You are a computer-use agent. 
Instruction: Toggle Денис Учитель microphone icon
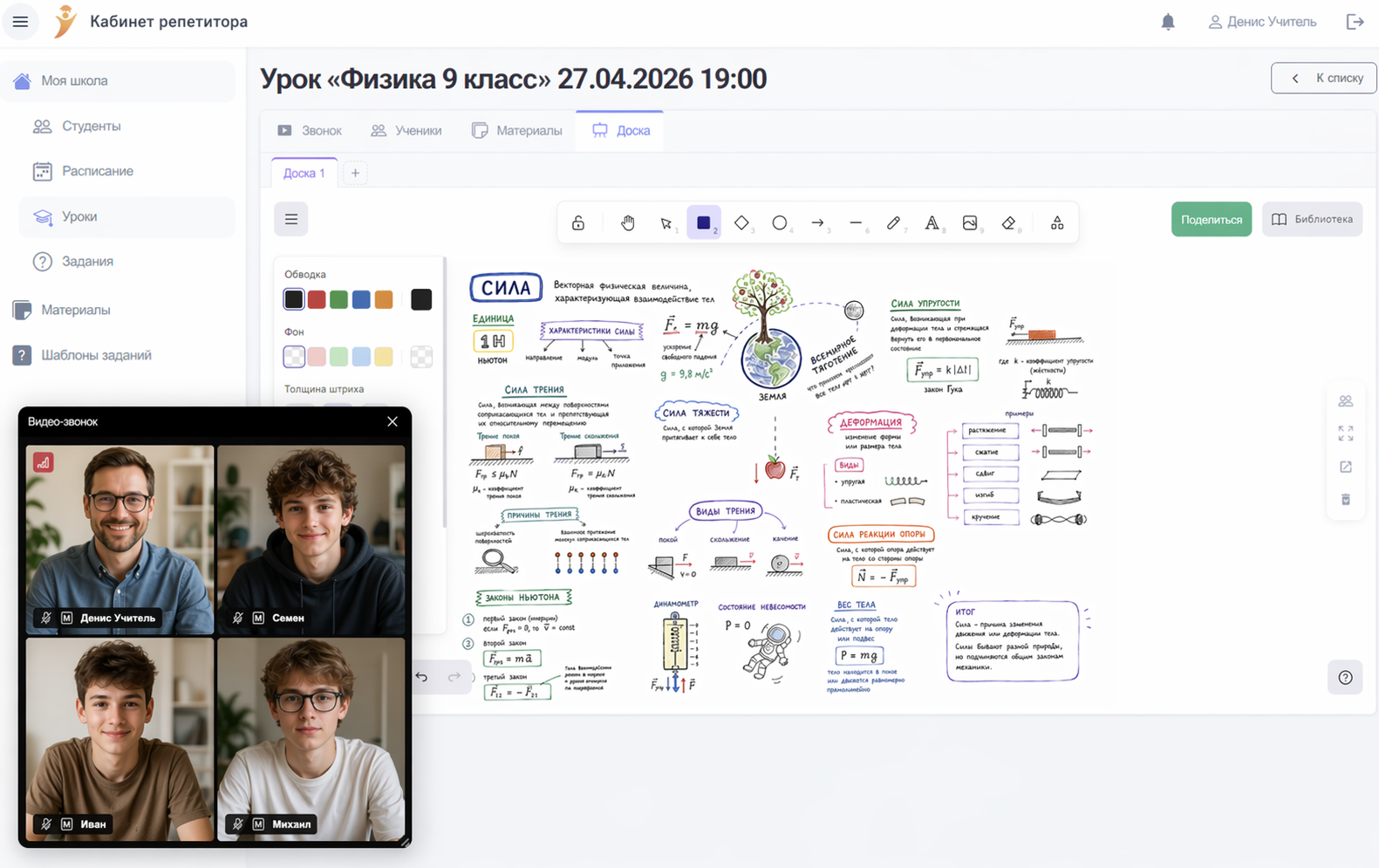tap(46, 618)
